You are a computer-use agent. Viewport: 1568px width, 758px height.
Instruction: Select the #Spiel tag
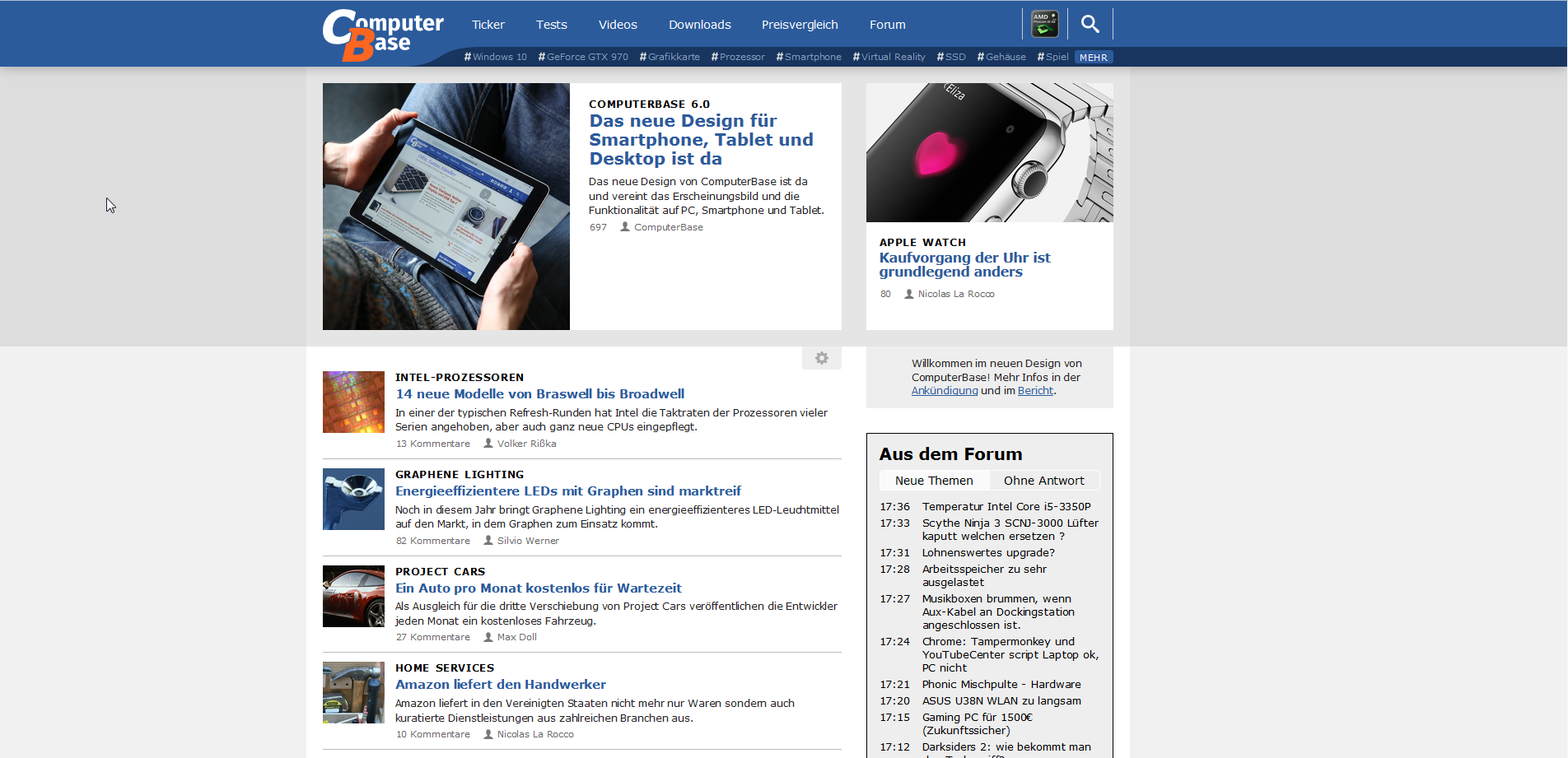coord(1052,57)
